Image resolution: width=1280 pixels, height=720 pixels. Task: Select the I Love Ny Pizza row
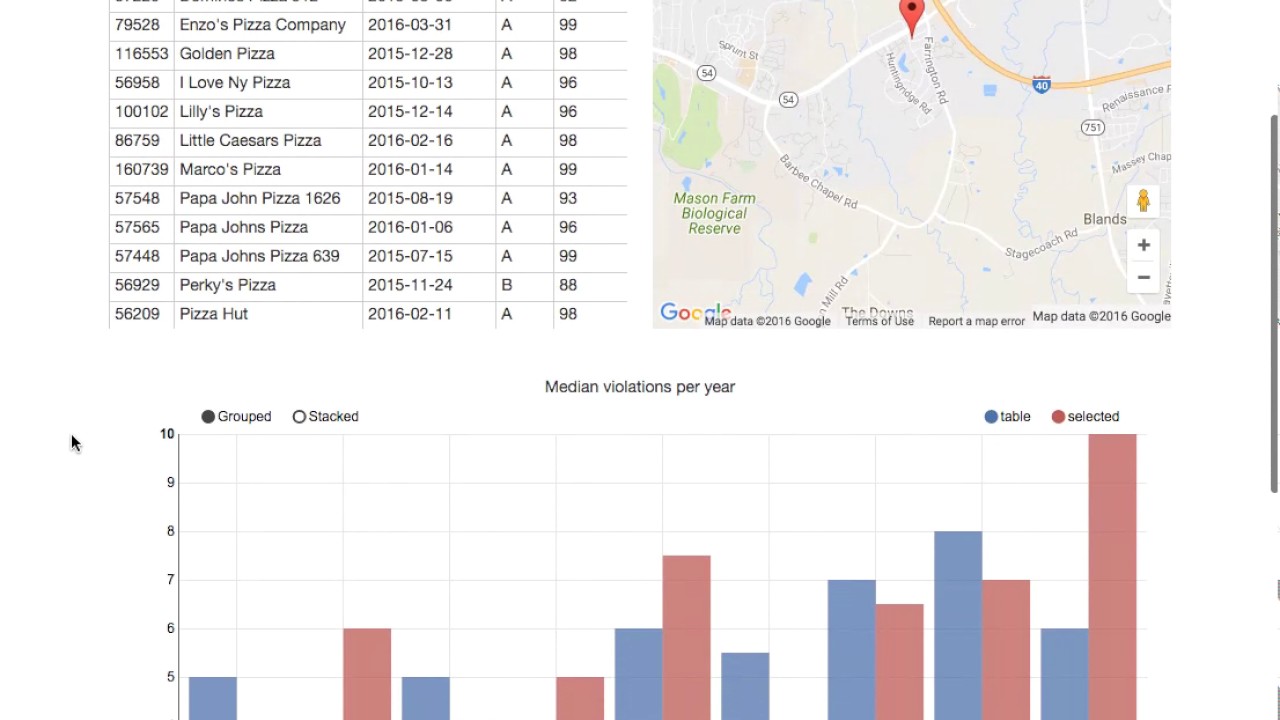[x=368, y=83]
